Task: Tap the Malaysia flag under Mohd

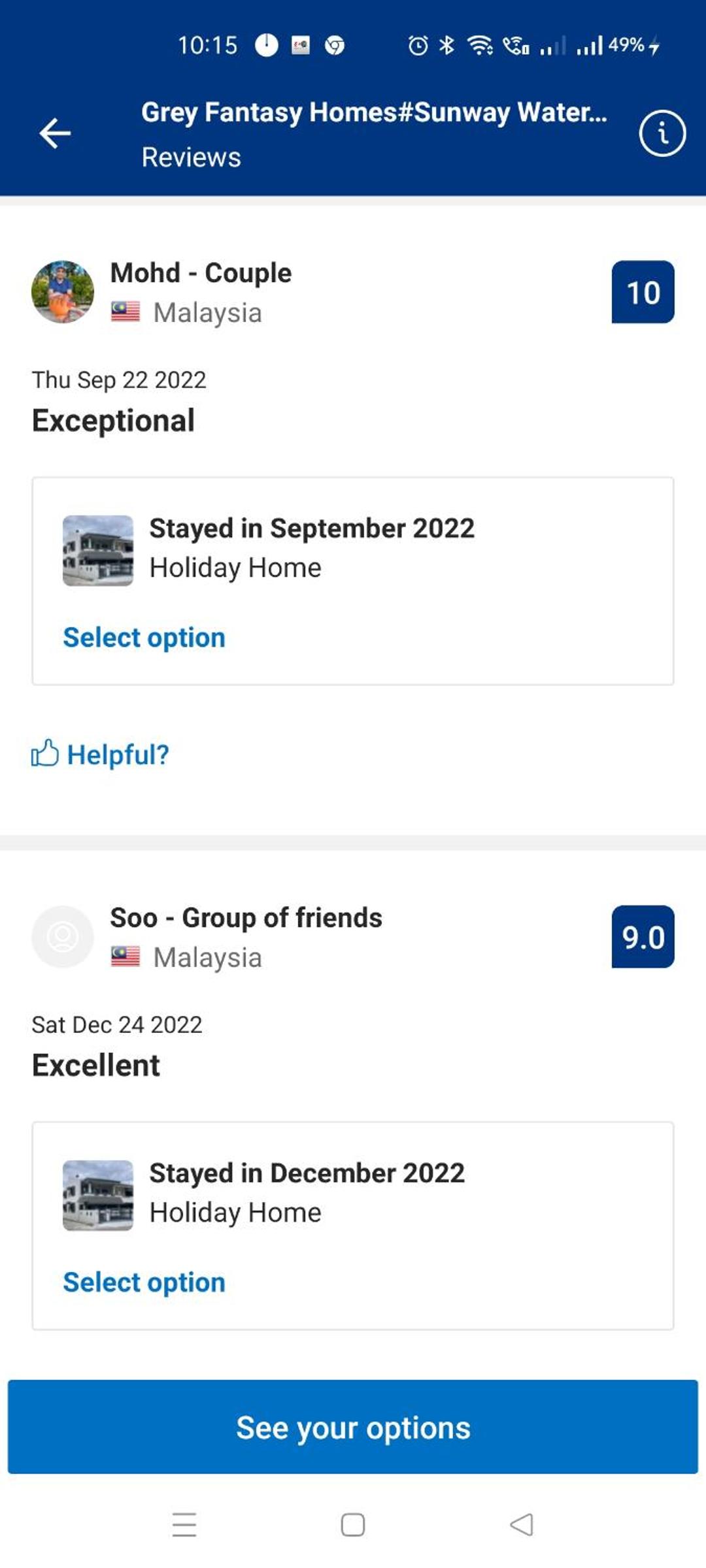Action: click(x=126, y=312)
